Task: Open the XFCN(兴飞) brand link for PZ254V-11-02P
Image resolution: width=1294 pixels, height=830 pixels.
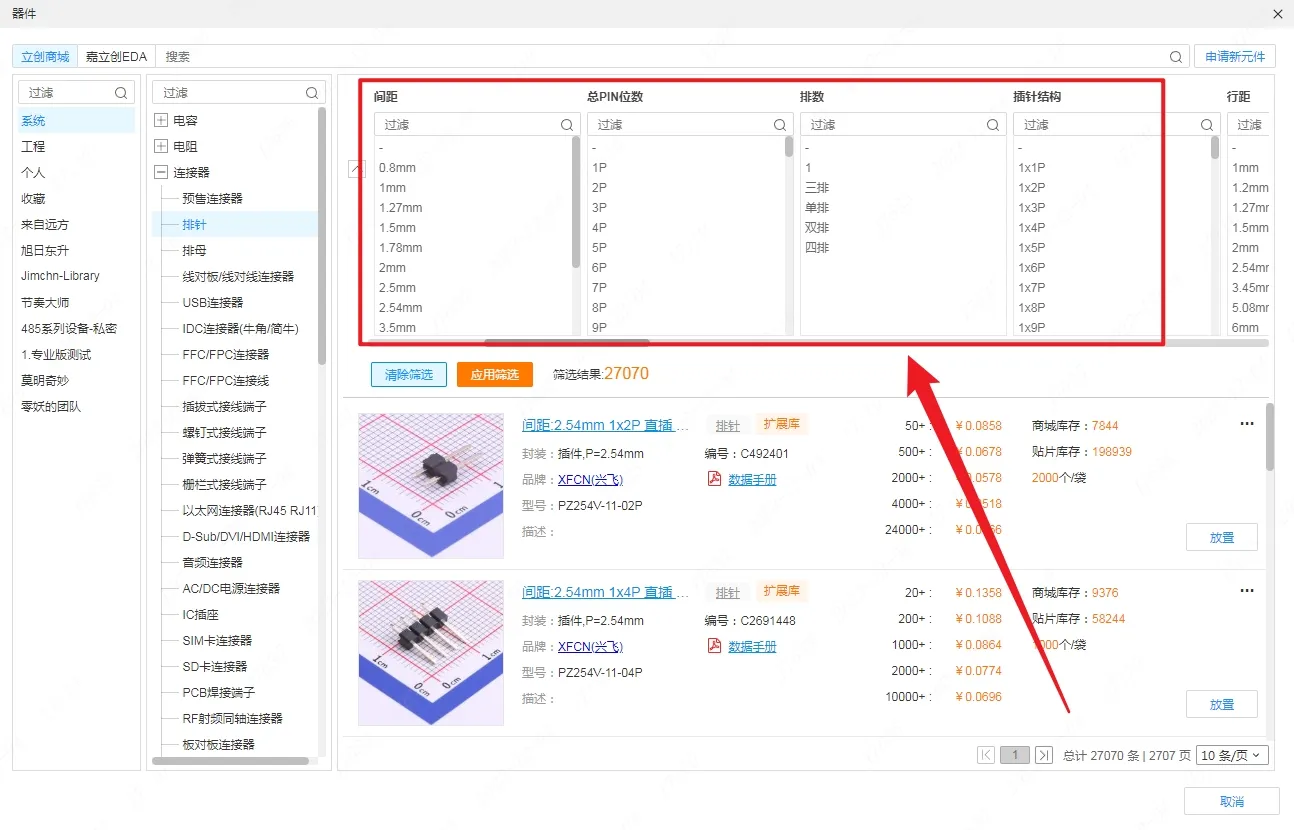Action: click(590, 479)
